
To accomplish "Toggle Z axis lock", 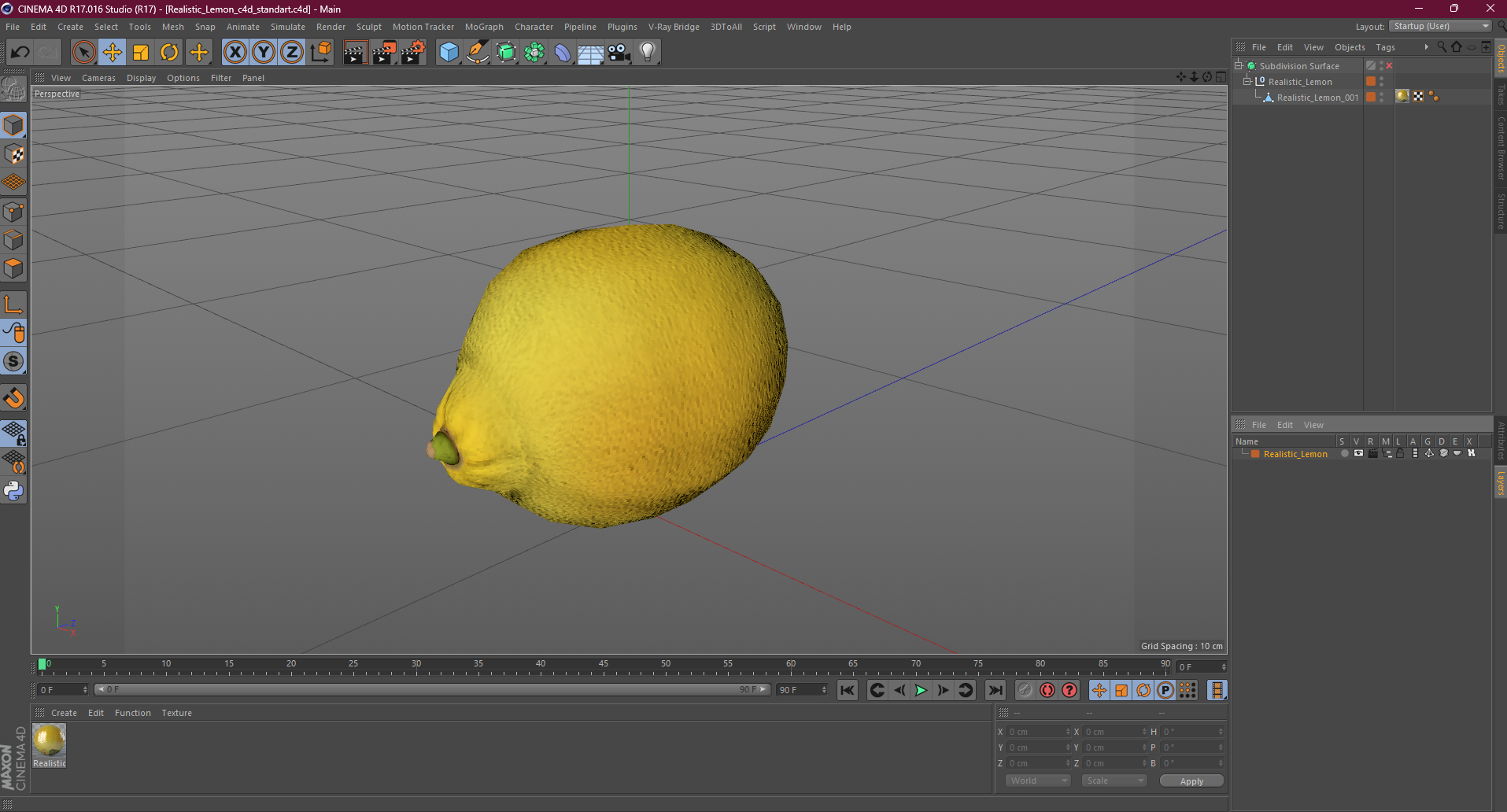I will click(292, 52).
